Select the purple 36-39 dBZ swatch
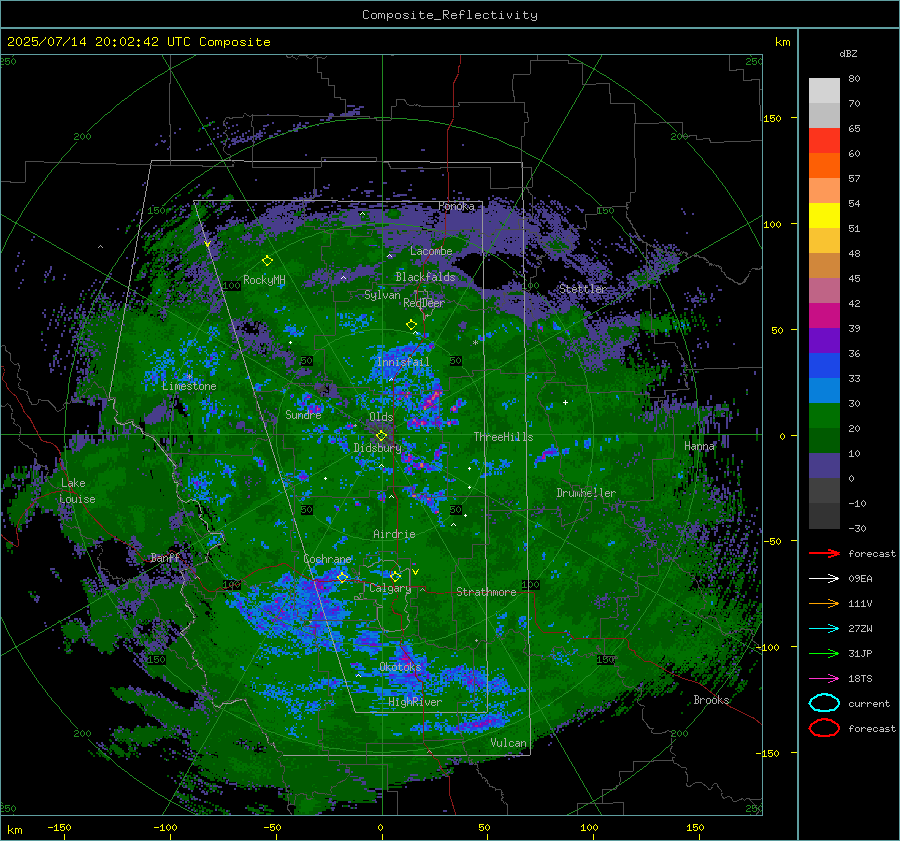This screenshot has height=841, width=900. coord(824,341)
